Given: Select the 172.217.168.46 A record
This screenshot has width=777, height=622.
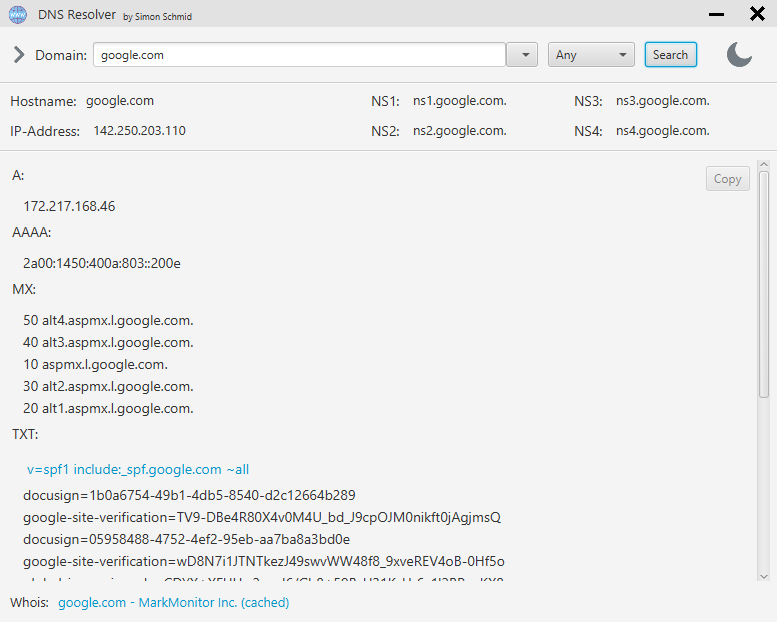Looking at the screenshot, I should pyautogui.click(x=69, y=206).
